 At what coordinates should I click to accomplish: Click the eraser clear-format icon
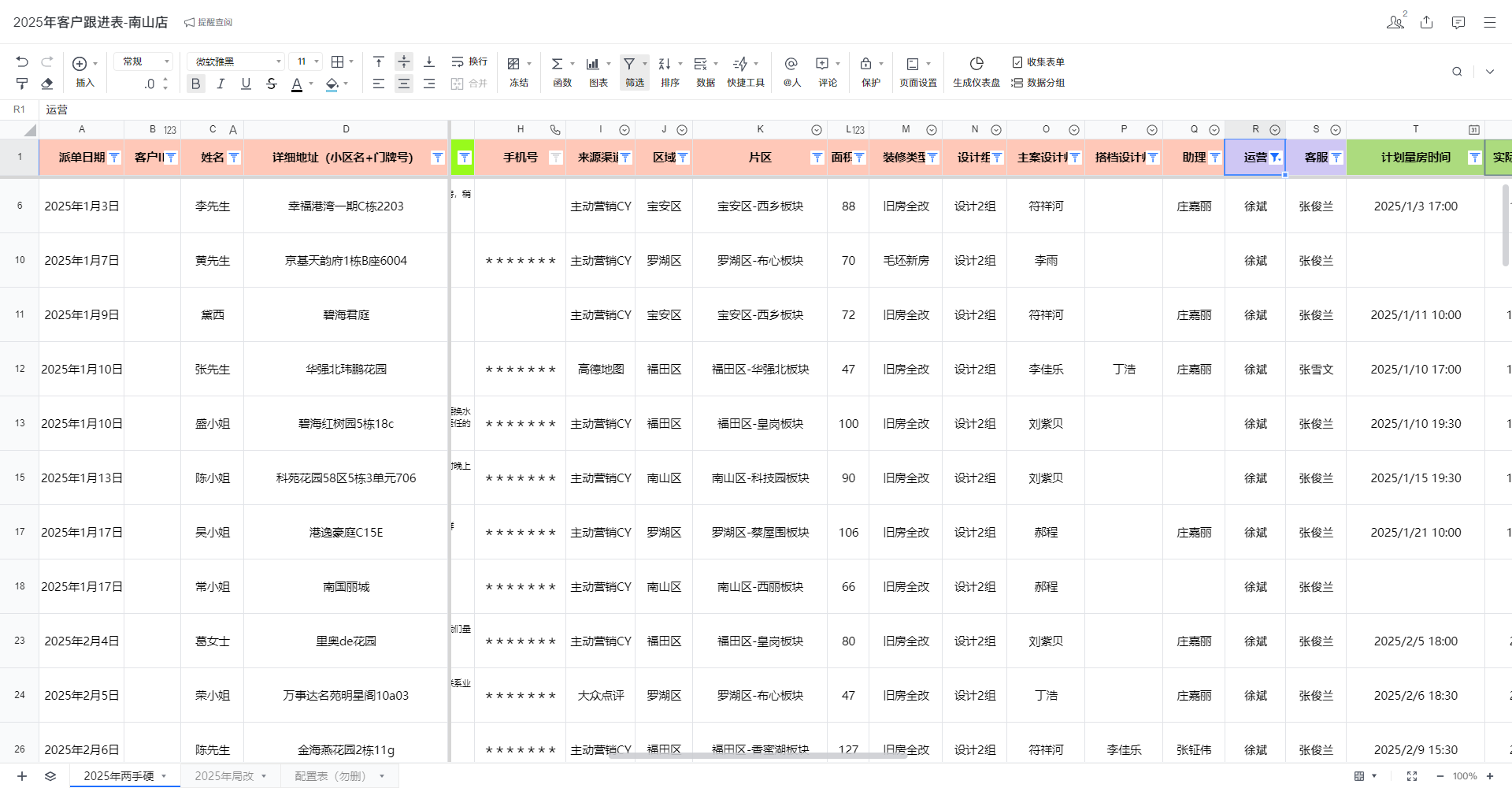pyautogui.click(x=47, y=84)
